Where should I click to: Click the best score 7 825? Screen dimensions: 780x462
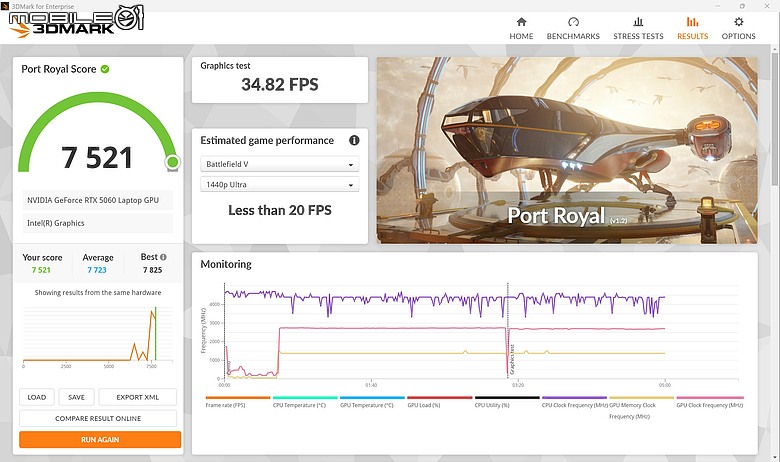[152, 270]
